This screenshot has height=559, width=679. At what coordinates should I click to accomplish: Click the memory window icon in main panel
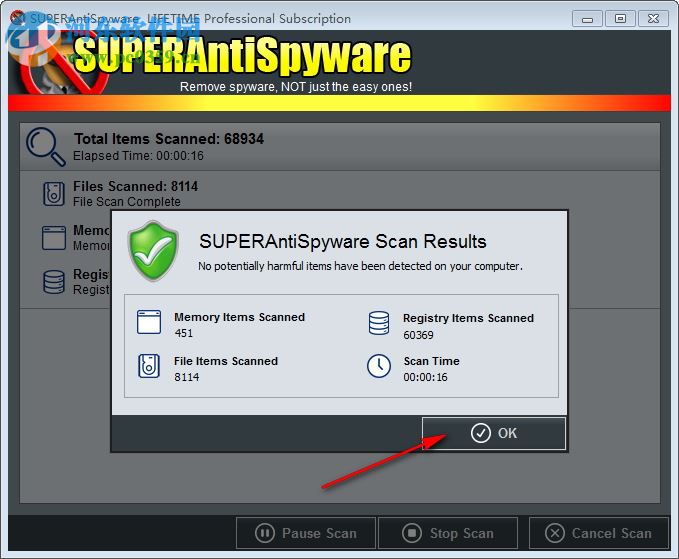[x=54, y=238]
